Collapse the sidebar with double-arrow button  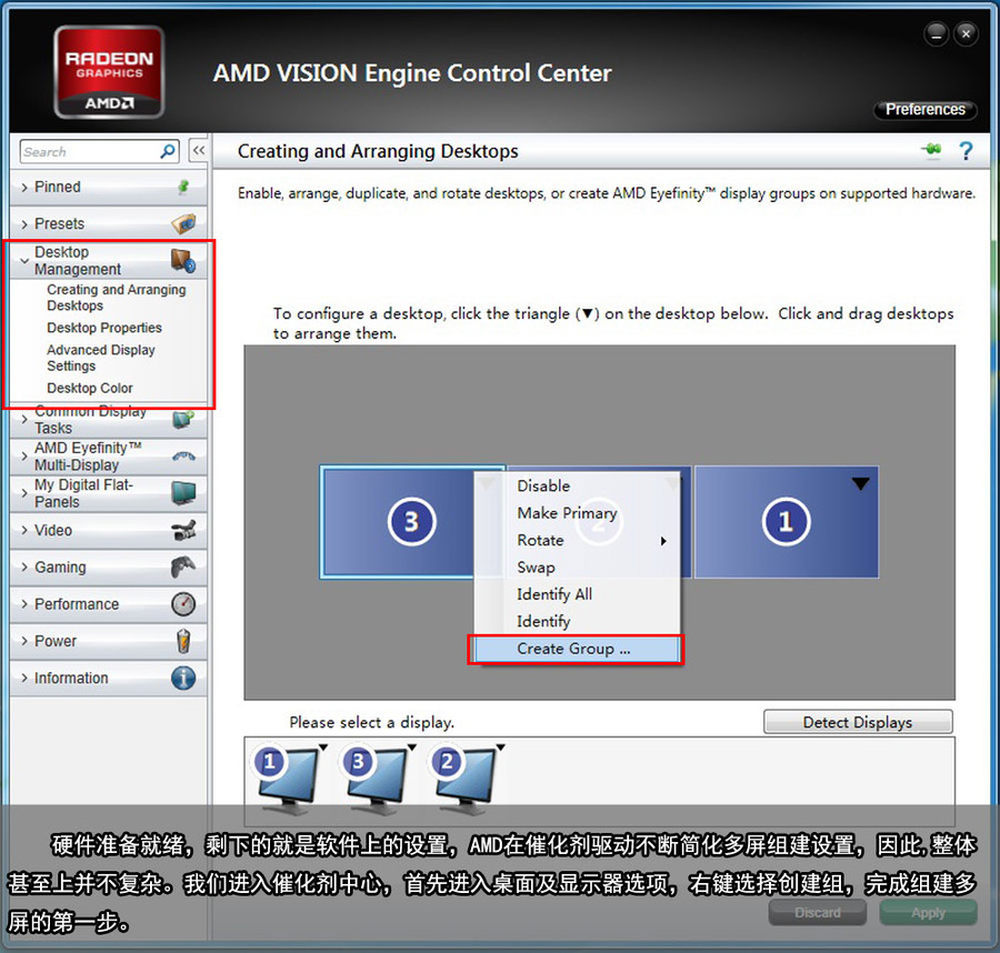tap(199, 151)
